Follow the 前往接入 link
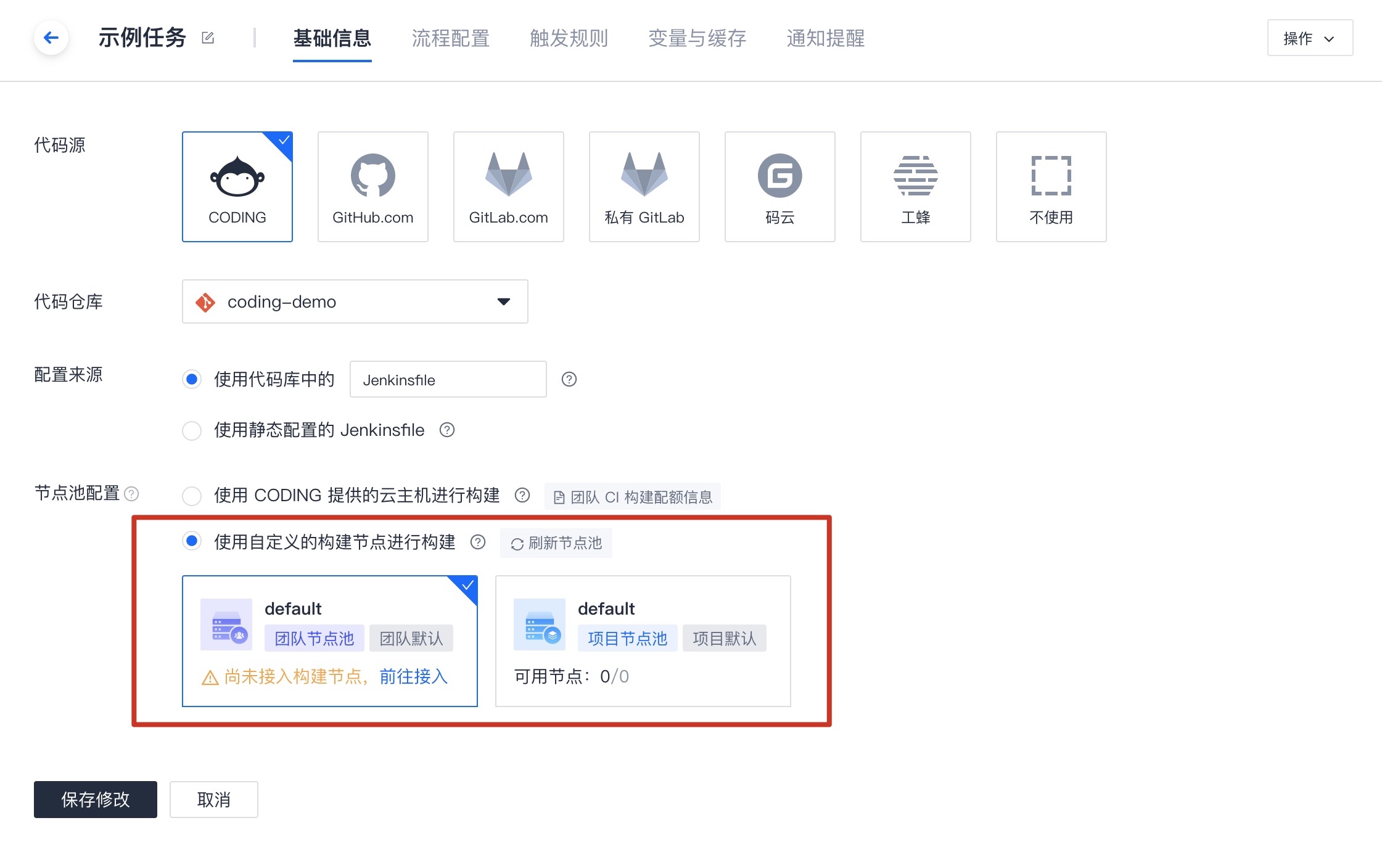The image size is (1382, 868). coord(413,677)
